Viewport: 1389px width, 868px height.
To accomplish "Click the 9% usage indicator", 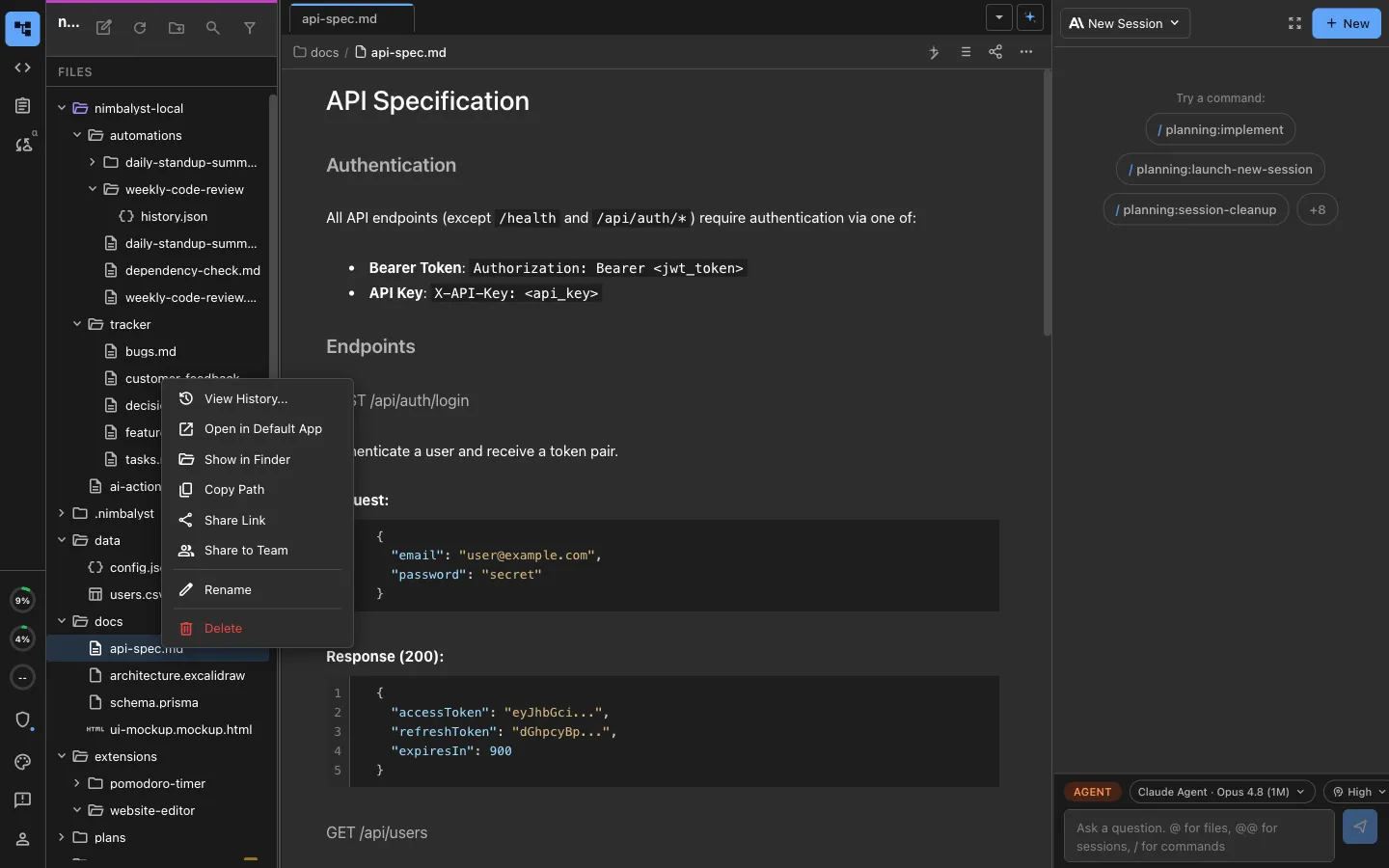I will [22, 600].
